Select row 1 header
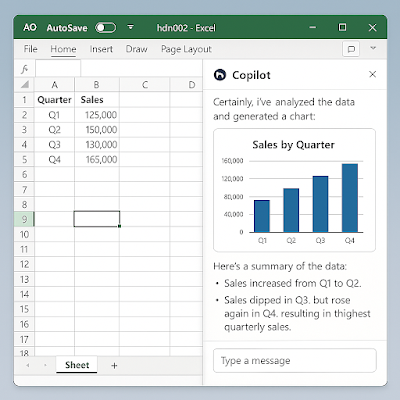 pyautogui.click(x=24, y=100)
